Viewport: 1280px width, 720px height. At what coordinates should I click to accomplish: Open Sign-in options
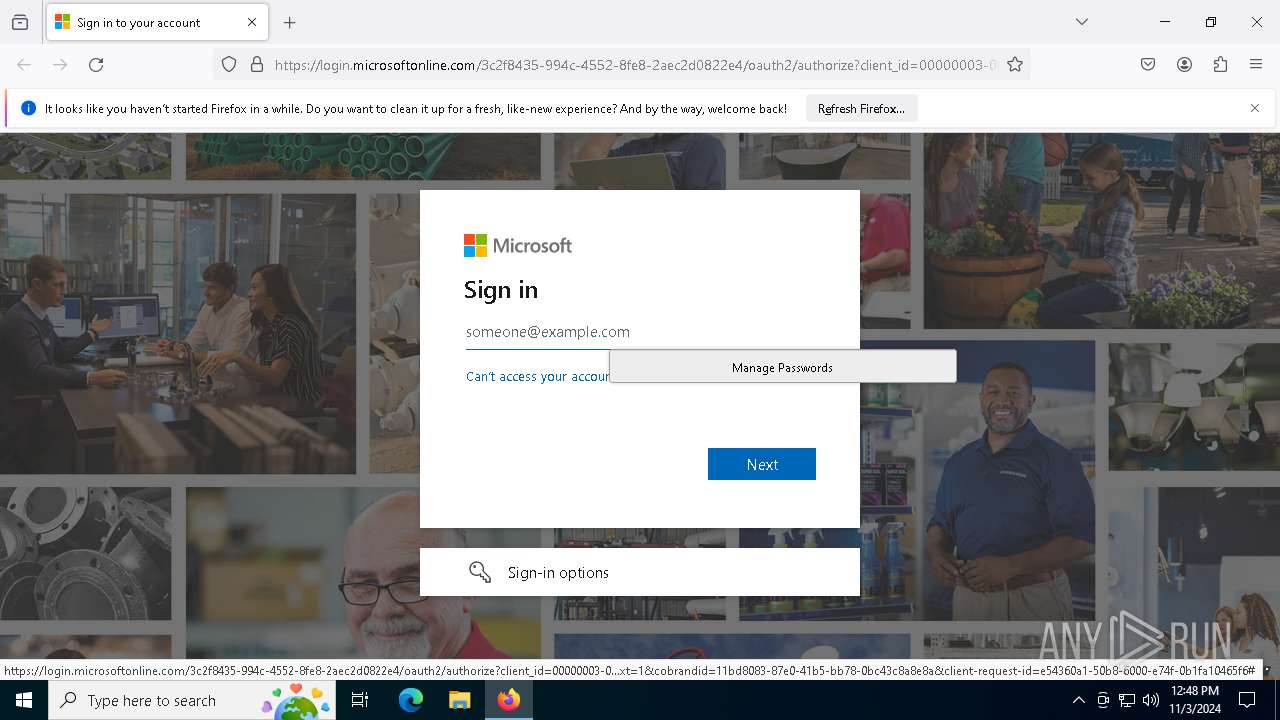pyautogui.click(x=640, y=572)
